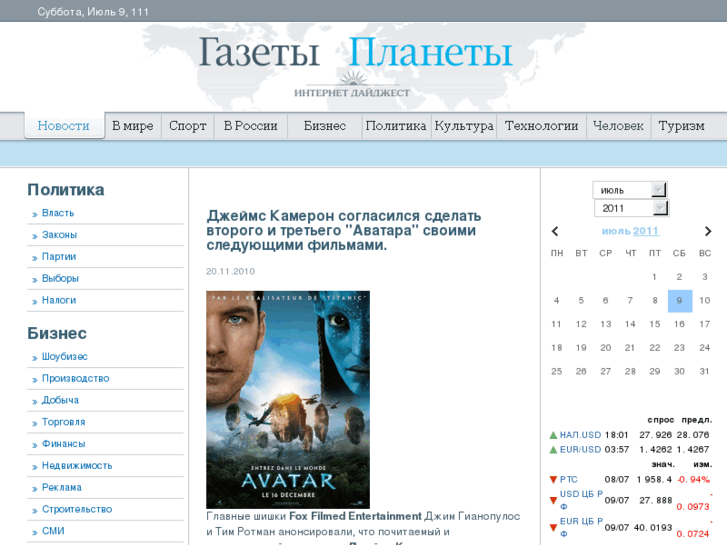Open the EUR/USD rate link
Screen dimensions: 727x545
(580, 449)
